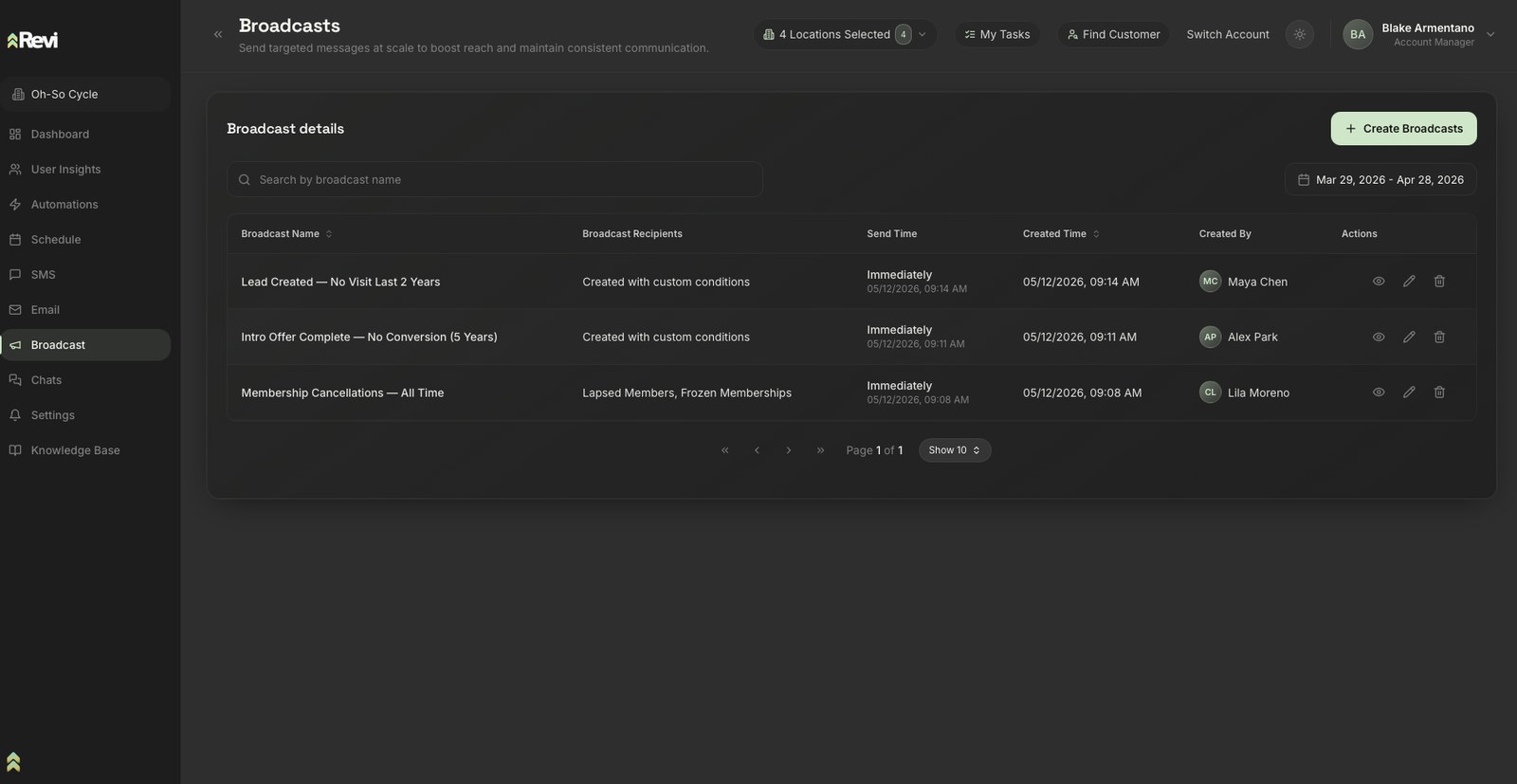Open the Show 10 rows dropdown
This screenshot has height=784, width=1517.
tap(955, 450)
